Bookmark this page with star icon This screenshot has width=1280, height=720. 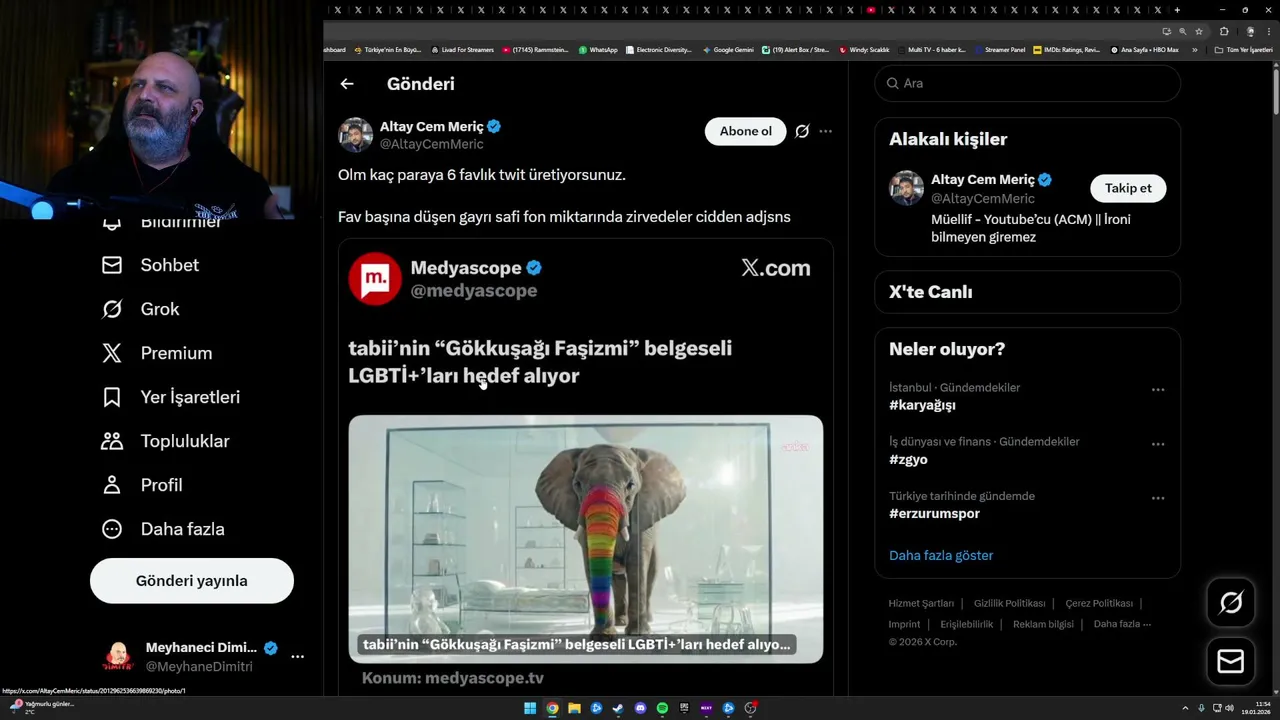click(1199, 31)
